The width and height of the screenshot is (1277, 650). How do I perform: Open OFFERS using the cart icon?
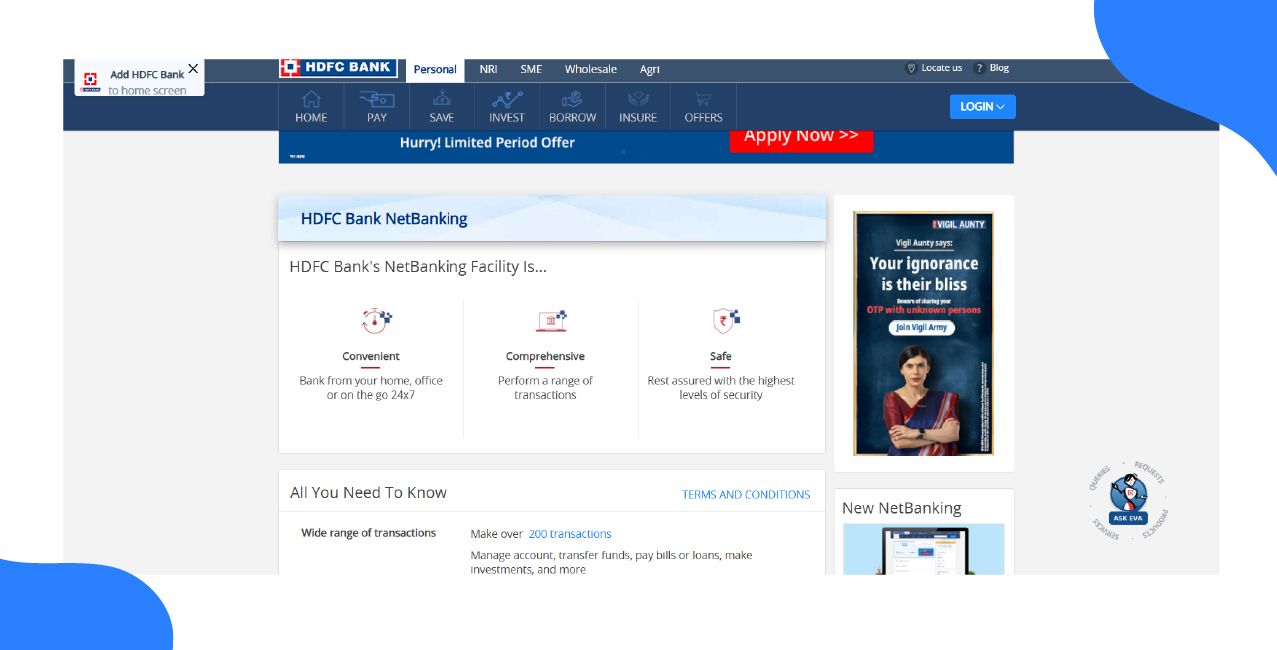(703, 100)
